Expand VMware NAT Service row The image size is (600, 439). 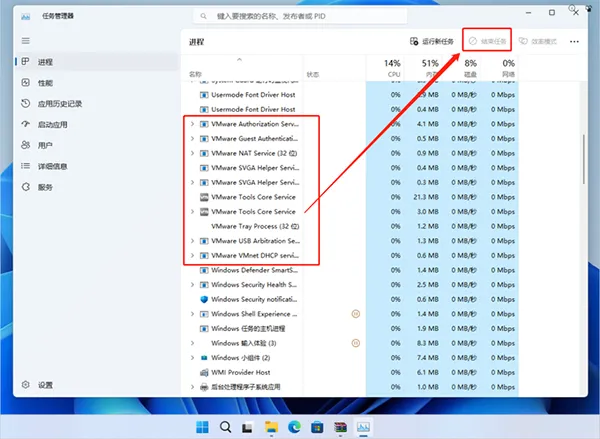[x=192, y=153]
